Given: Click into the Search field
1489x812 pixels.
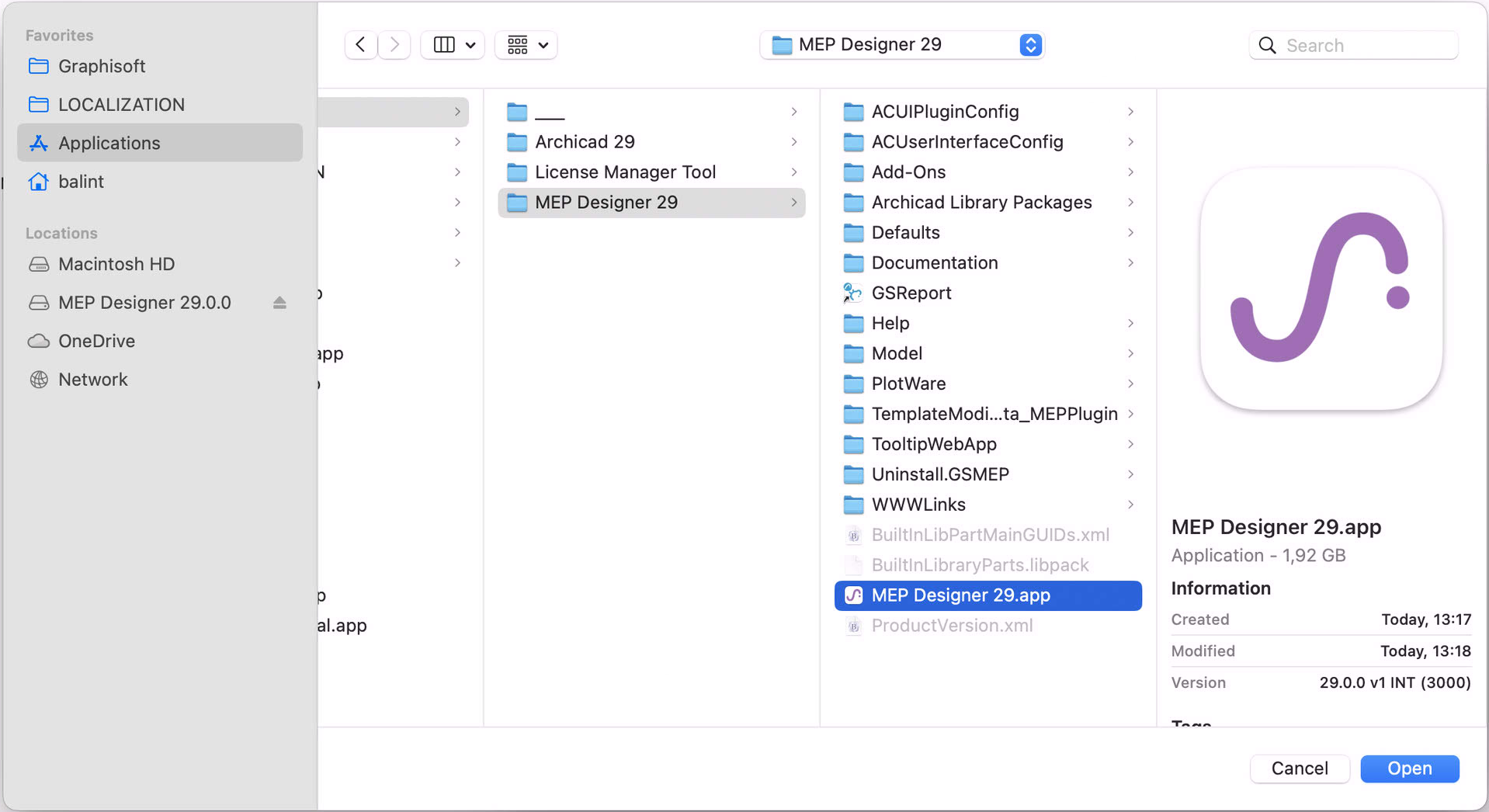Looking at the screenshot, I should pyautogui.click(x=1368, y=46).
